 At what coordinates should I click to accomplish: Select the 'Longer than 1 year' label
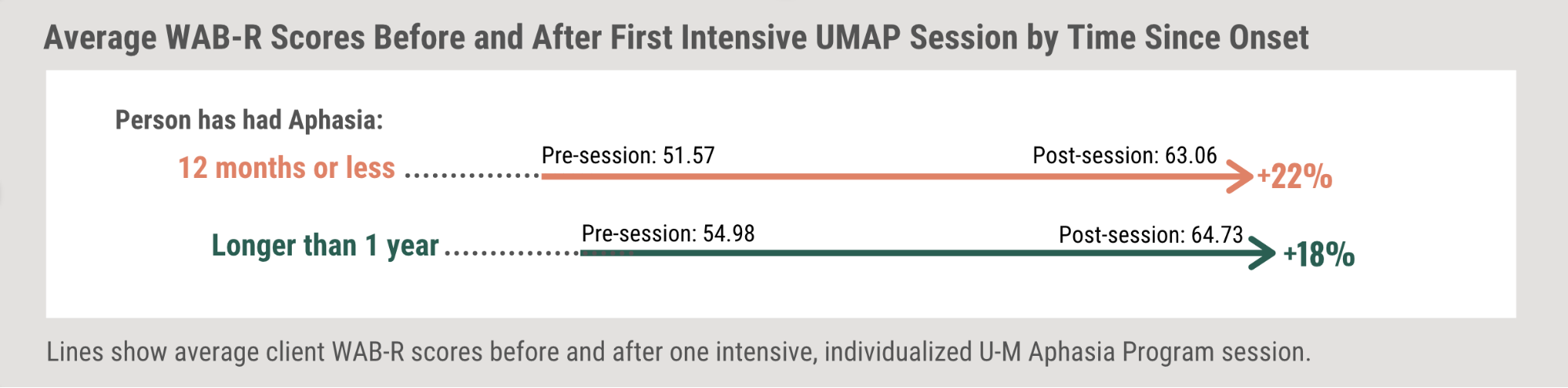325,245
